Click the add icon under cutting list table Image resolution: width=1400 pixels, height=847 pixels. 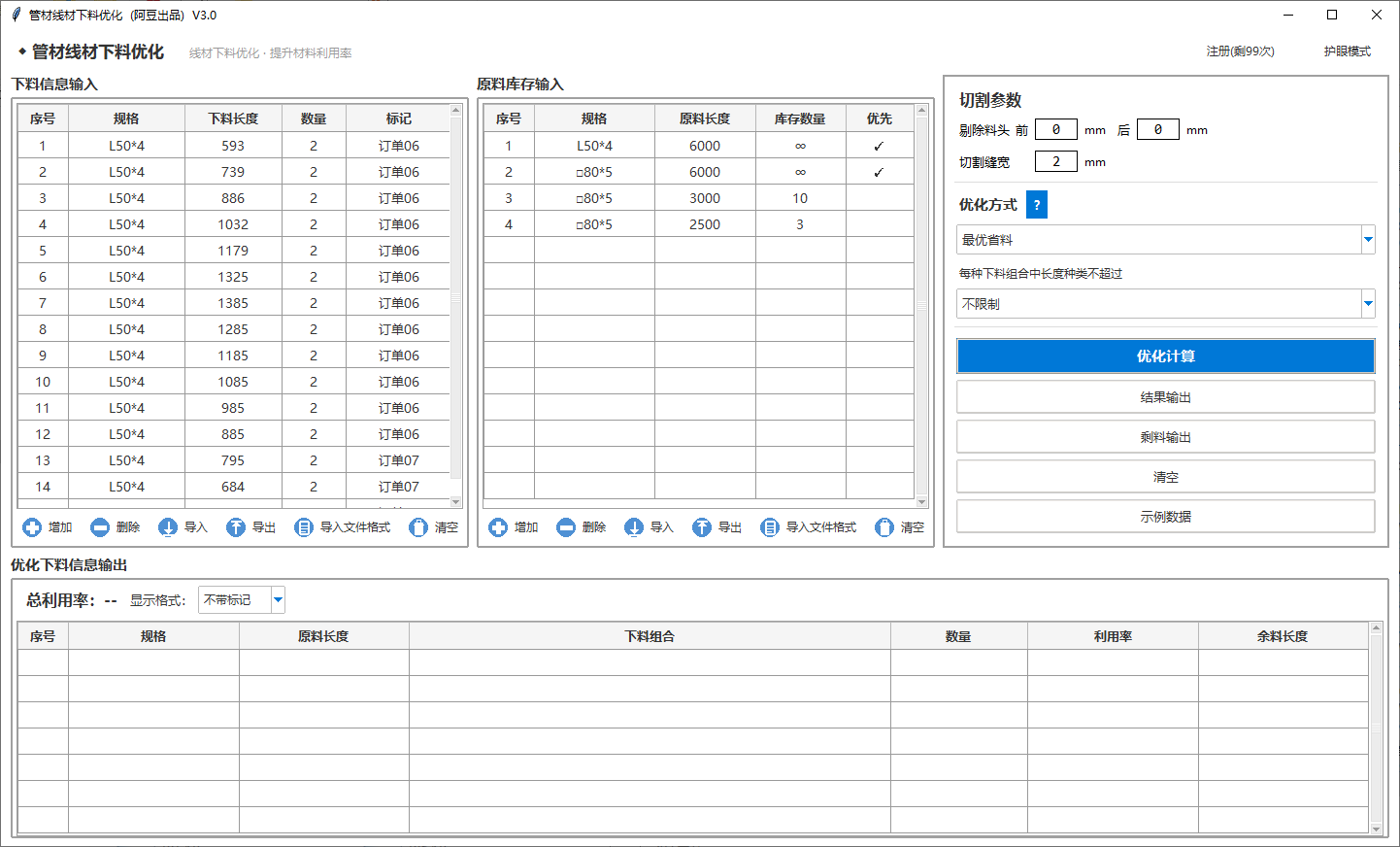pyautogui.click(x=32, y=527)
